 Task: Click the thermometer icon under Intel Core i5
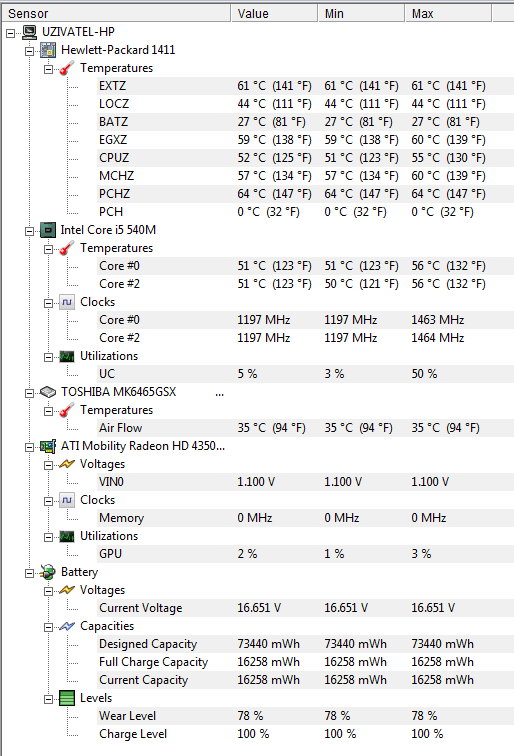tap(67, 248)
